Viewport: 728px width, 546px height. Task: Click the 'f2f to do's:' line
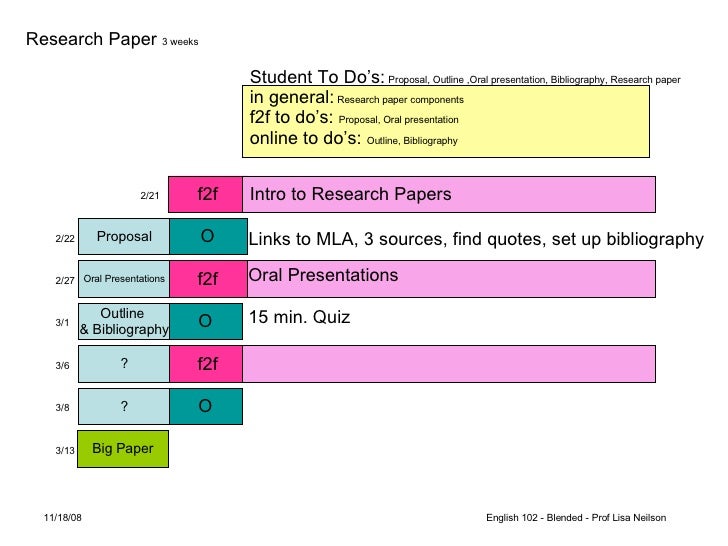click(x=354, y=118)
